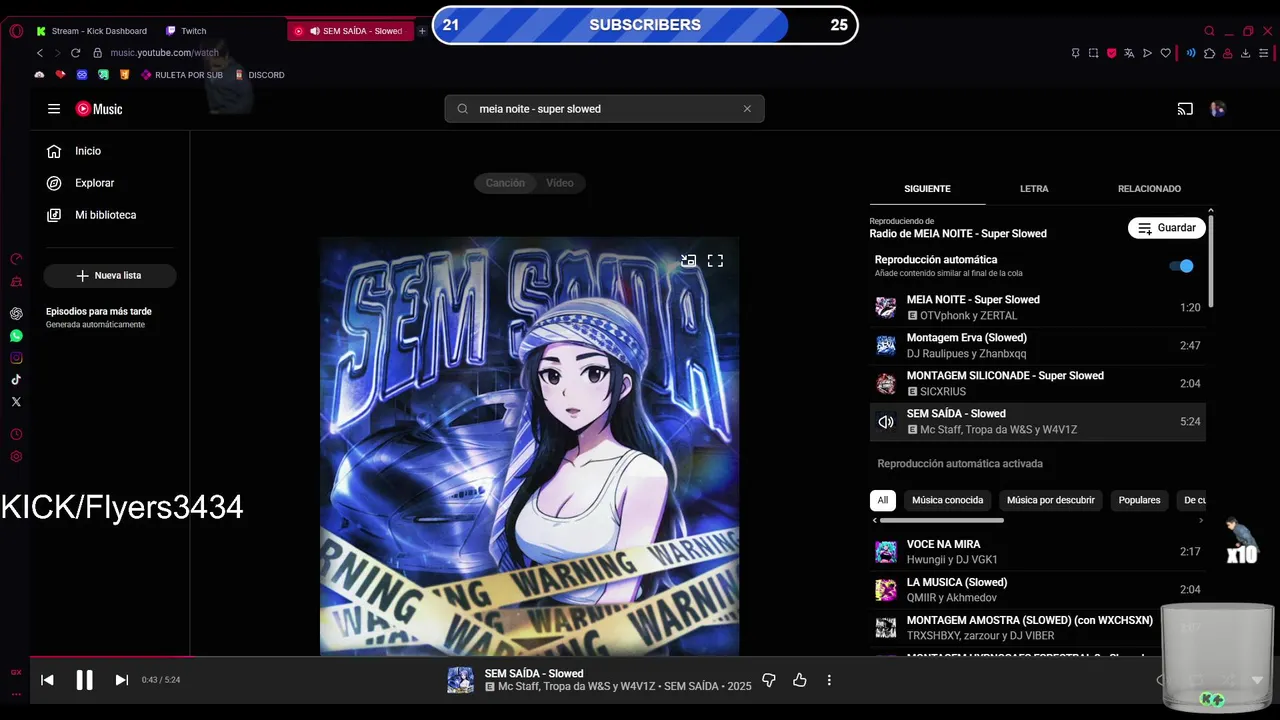Open the RULETA POR SUB bookmark
Viewport: 1280px width, 720px height.
[182, 75]
